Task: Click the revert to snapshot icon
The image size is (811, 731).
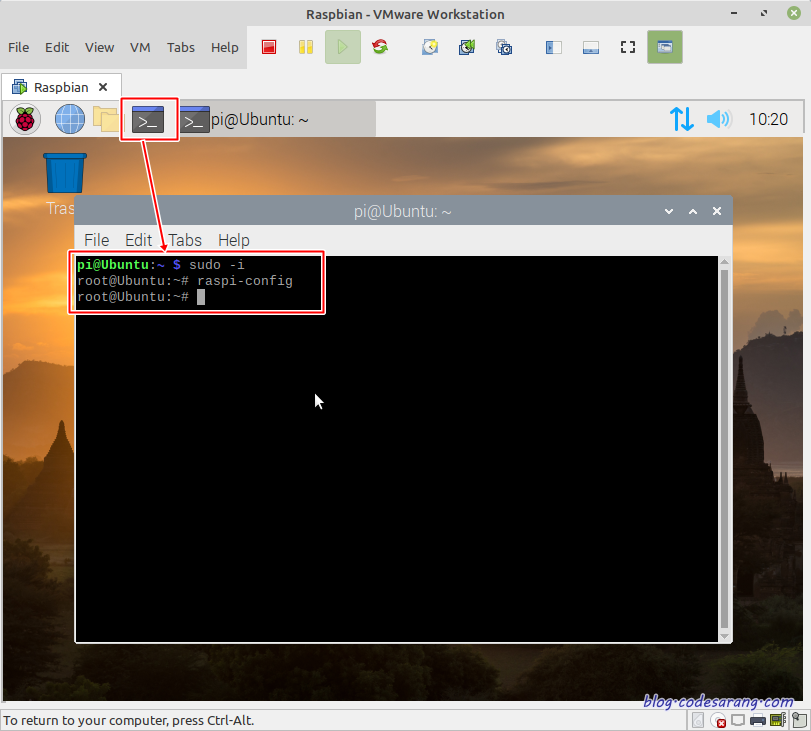Action: click(467, 47)
